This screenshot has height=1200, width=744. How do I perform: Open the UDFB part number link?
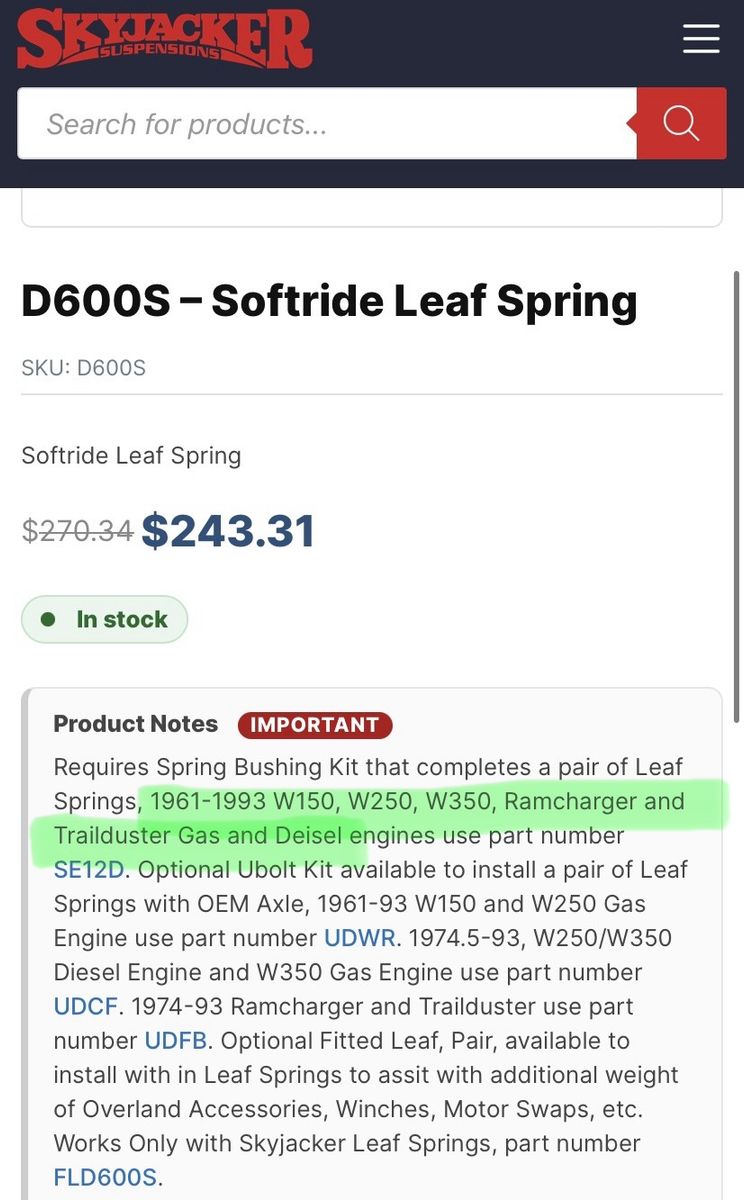[x=175, y=1040]
